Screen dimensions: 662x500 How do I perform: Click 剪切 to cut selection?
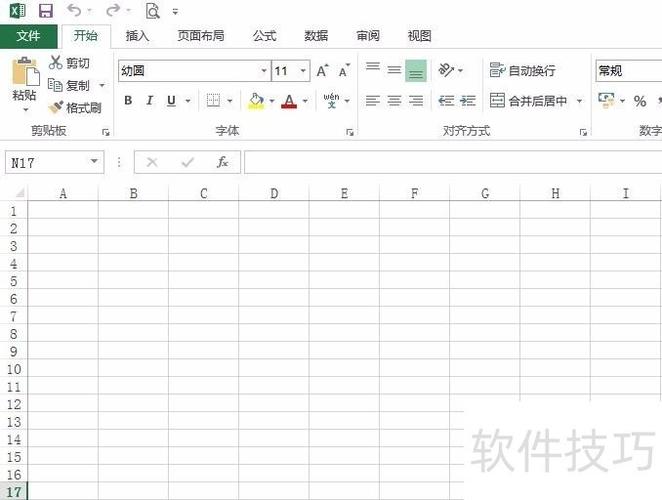pos(69,63)
